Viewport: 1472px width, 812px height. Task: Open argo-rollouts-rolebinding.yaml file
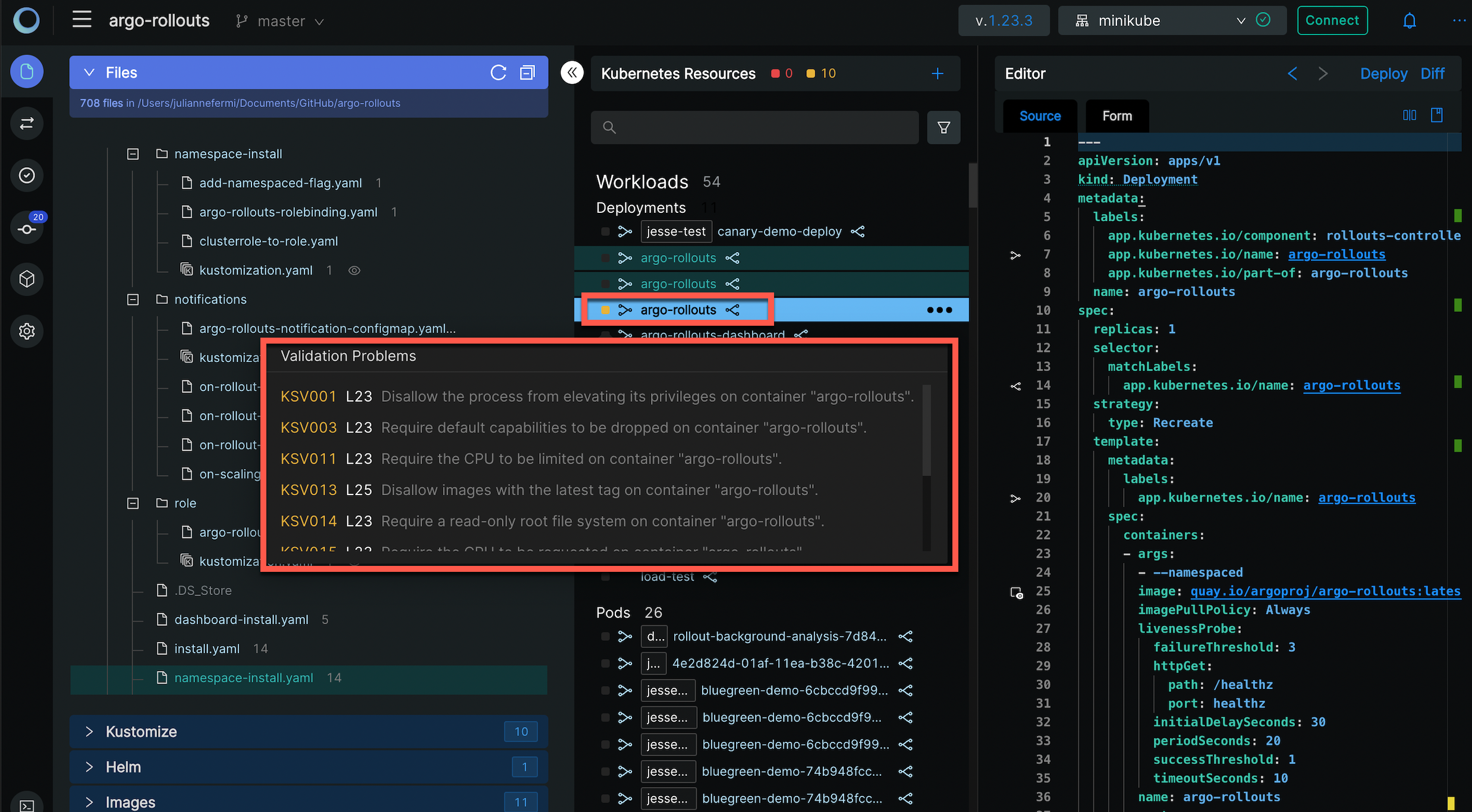pyautogui.click(x=288, y=212)
